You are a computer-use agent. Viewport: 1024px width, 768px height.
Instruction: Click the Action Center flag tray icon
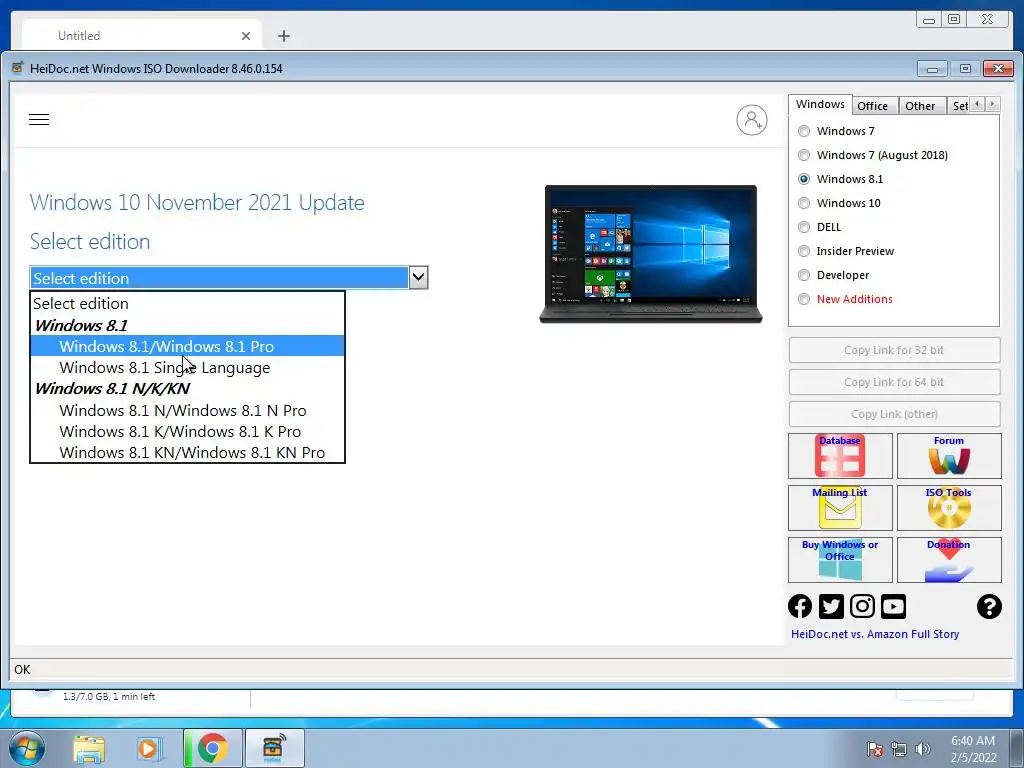click(x=874, y=749)
